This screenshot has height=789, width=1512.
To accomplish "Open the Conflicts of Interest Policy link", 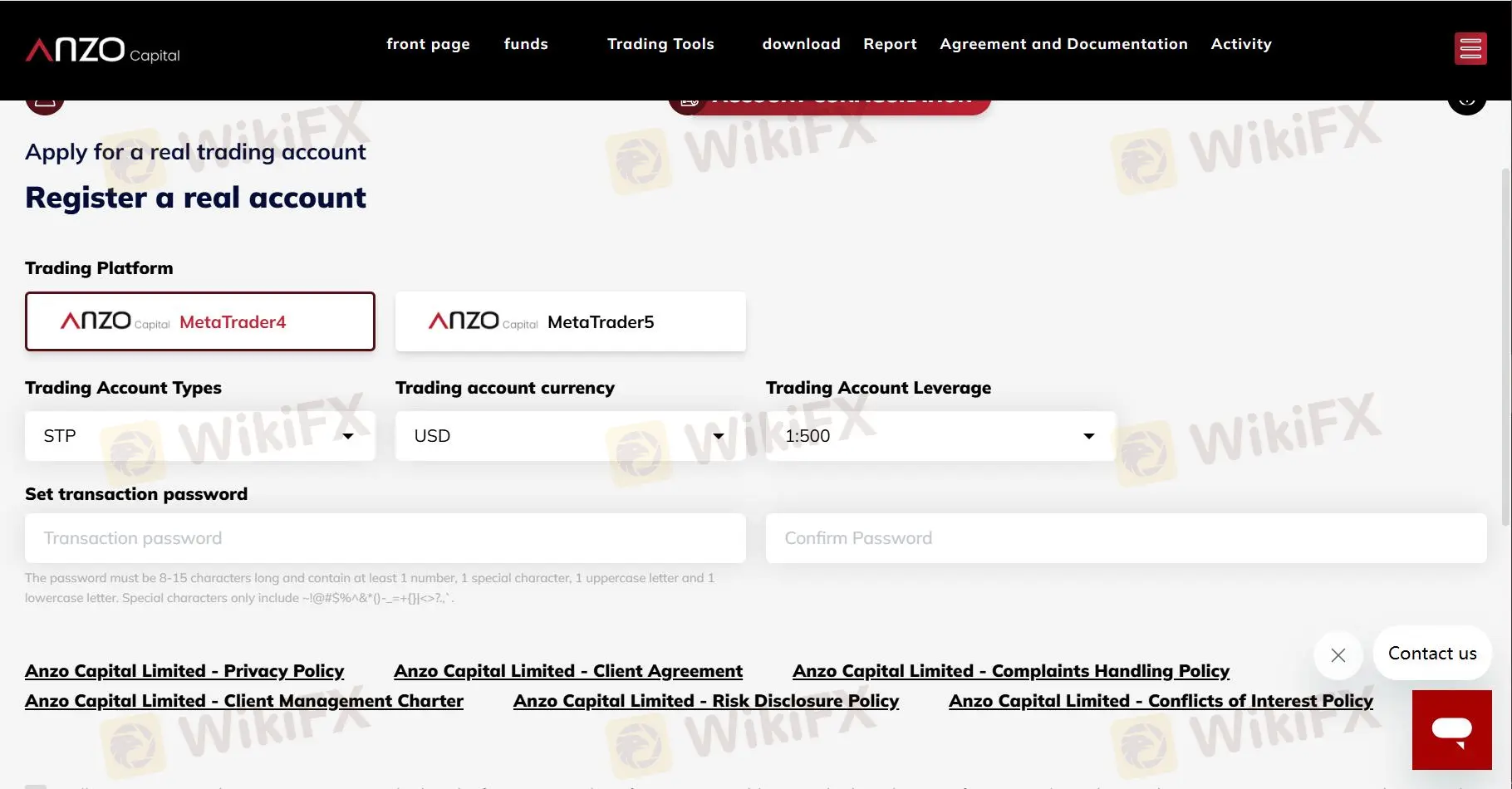I will click(x=1161, y=701).
